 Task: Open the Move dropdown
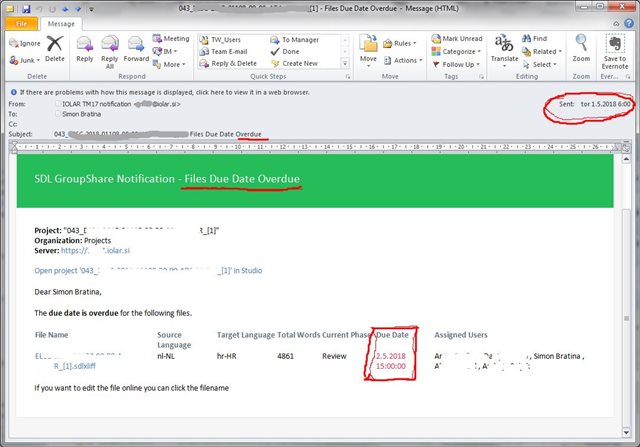(x=368, y=51)
